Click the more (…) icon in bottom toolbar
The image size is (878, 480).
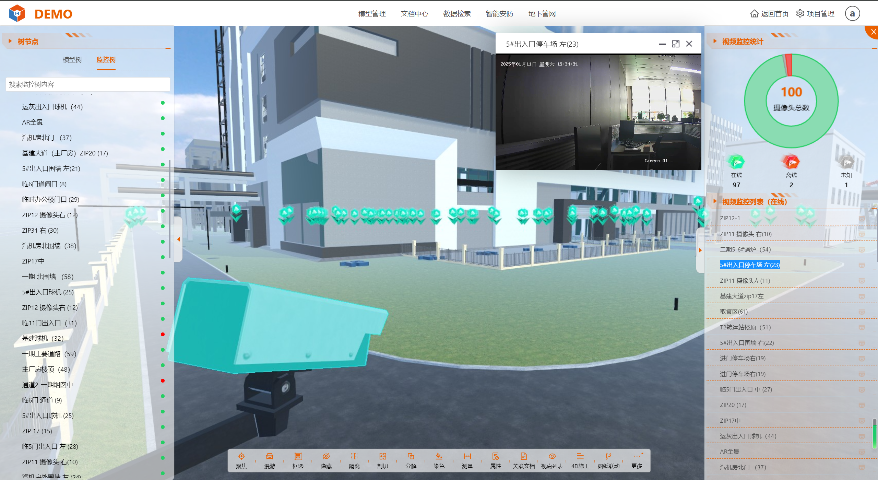(637, 460)
